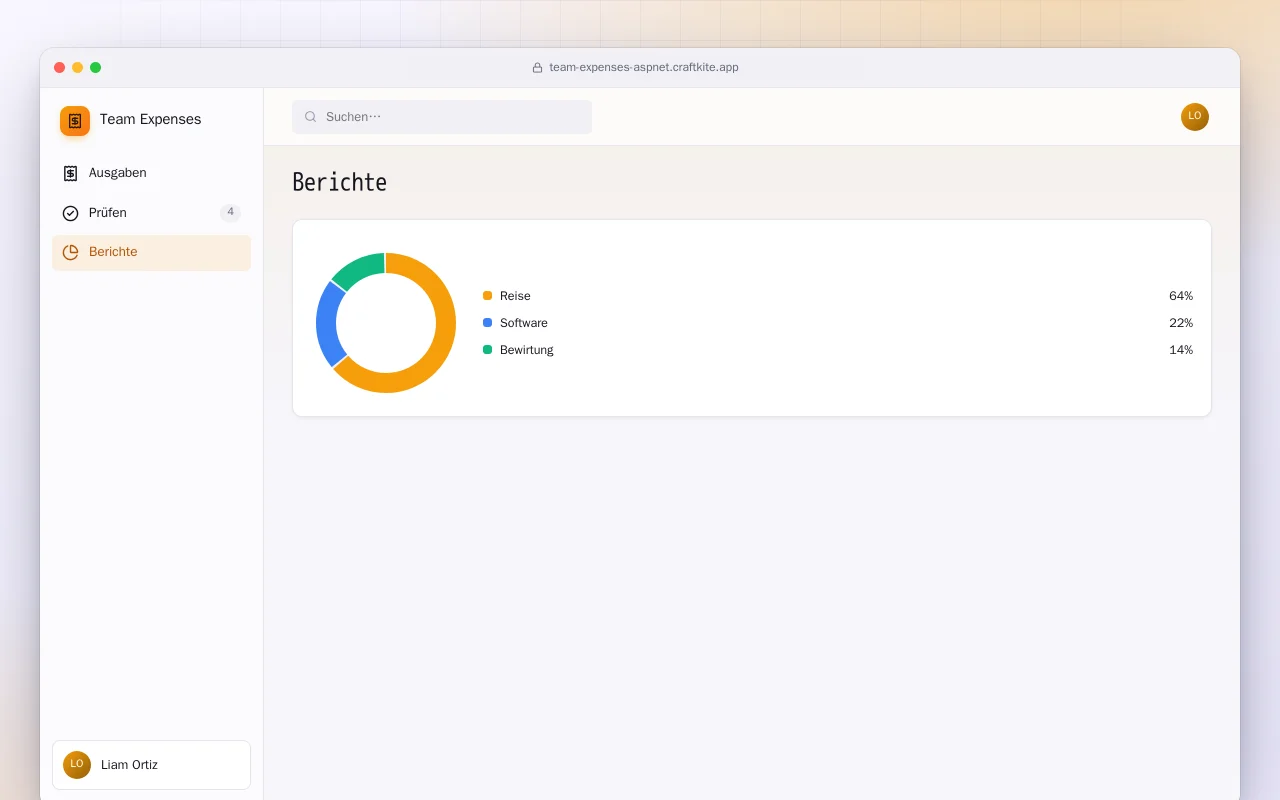Select the Bewirtung legend label
Screen dimensions: 1280x800
click(x=526, y=350)
